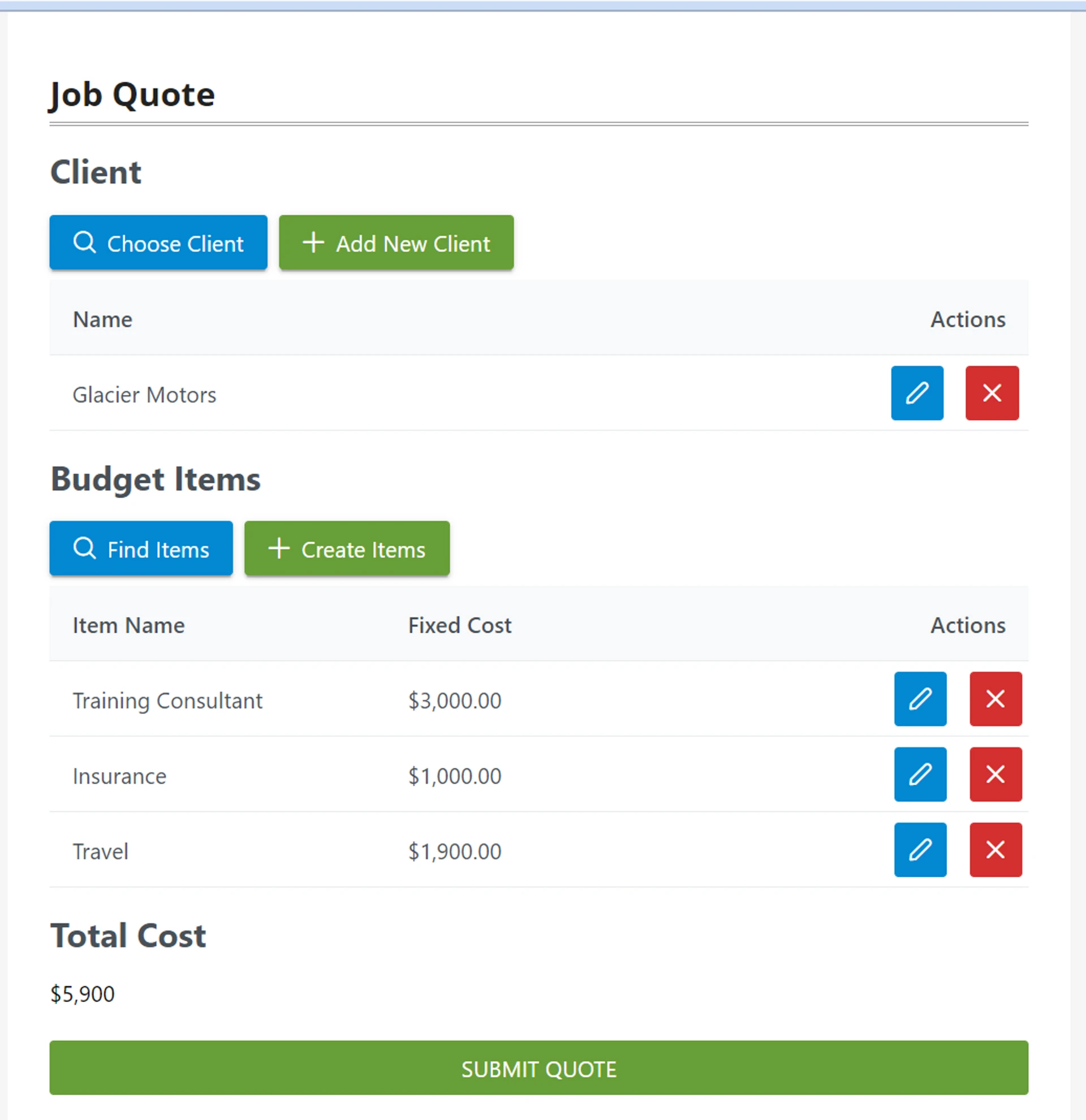
Task: Click the Choose Client button
Action: pos(158,243)
